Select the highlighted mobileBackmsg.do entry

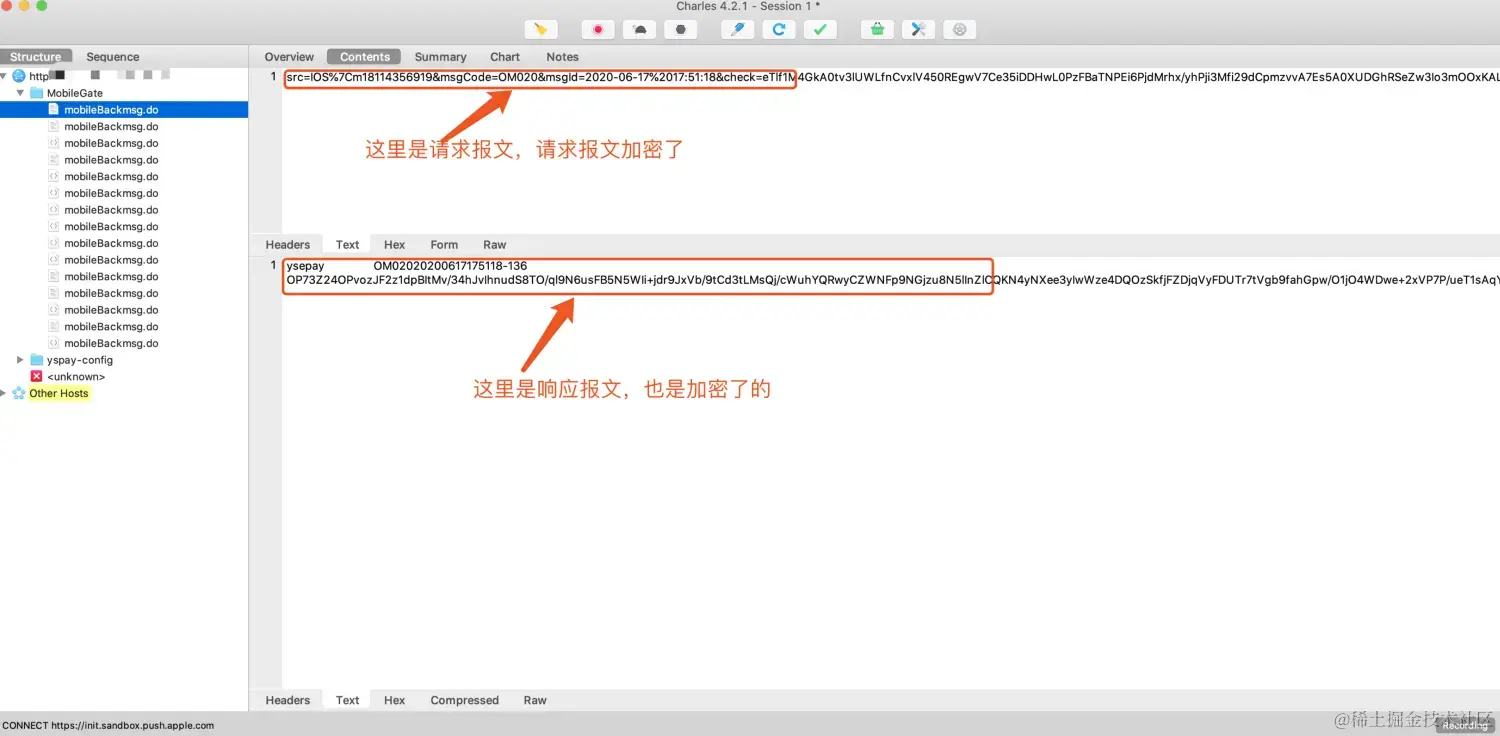(x=124, y=110)
